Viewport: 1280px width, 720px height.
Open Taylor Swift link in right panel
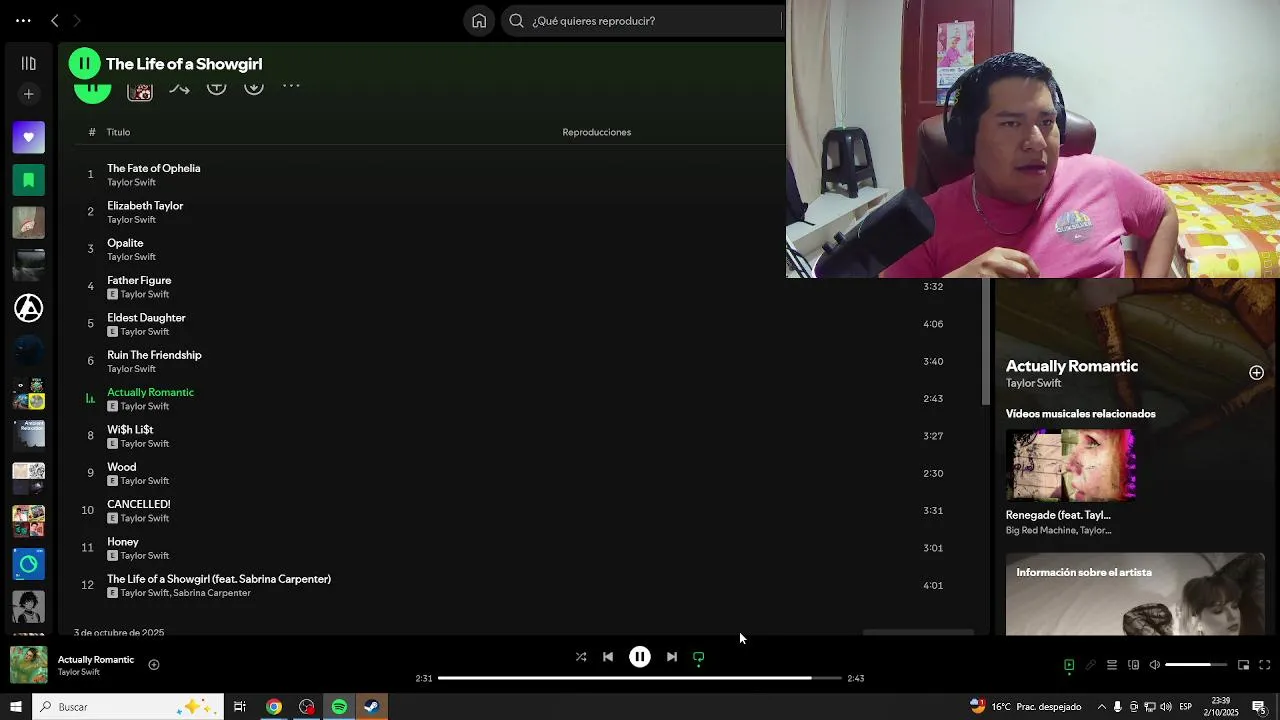[1033, 383]
